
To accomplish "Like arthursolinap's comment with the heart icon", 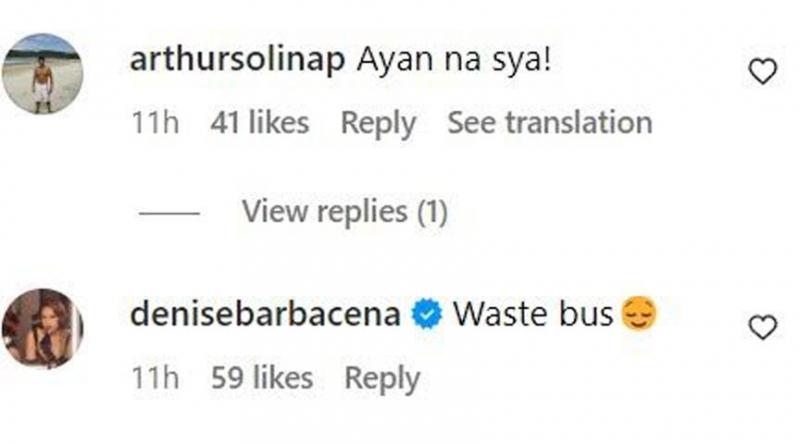I will [x=762, y=71].
